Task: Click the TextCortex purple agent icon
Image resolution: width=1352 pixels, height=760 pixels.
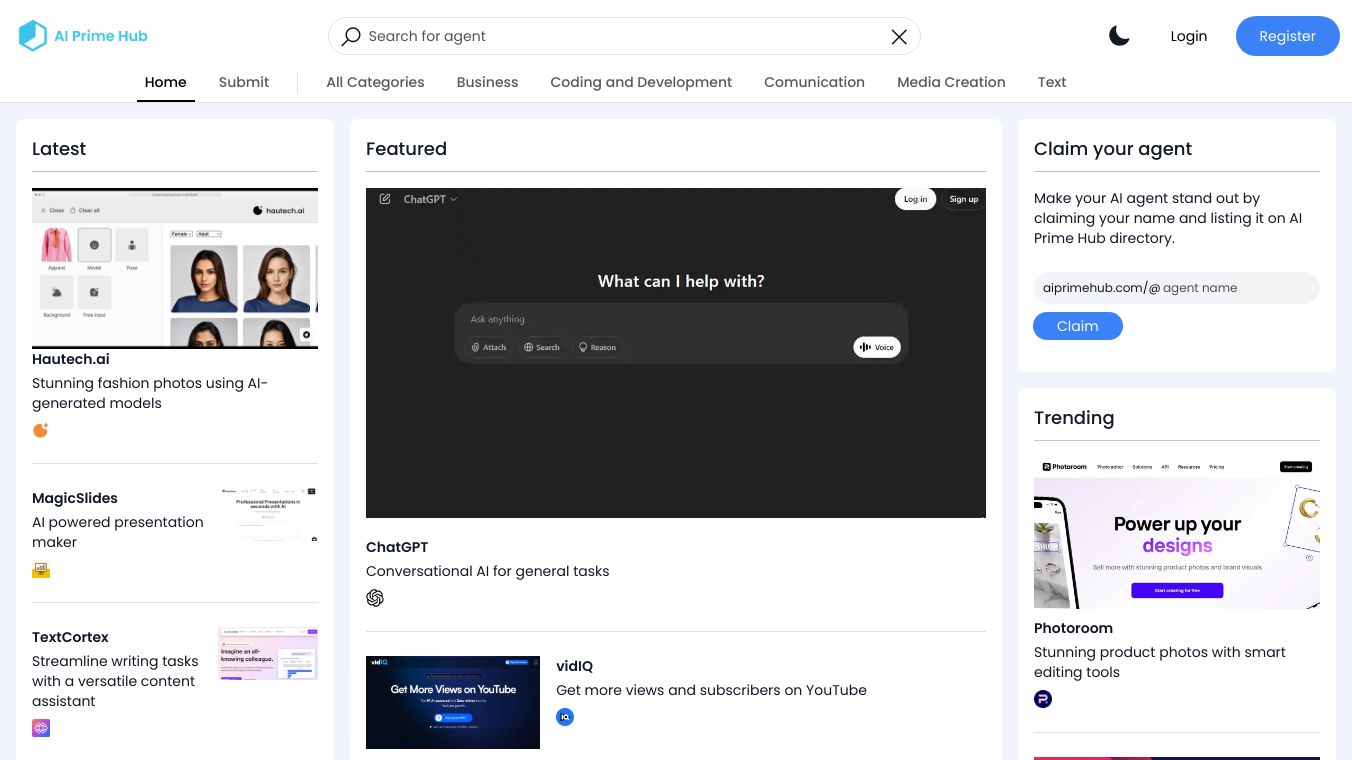Action: pos(41,728)
